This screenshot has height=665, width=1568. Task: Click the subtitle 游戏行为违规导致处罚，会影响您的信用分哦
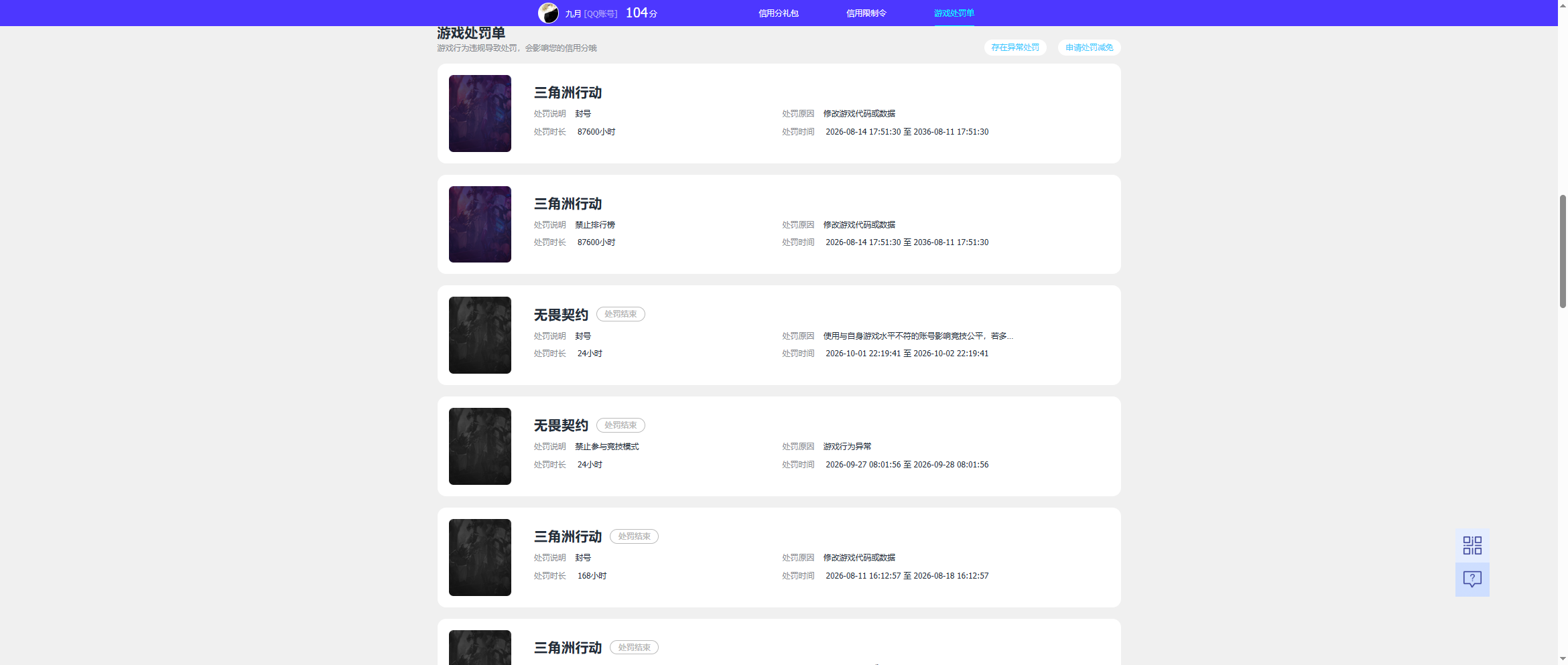coord(517,48)
